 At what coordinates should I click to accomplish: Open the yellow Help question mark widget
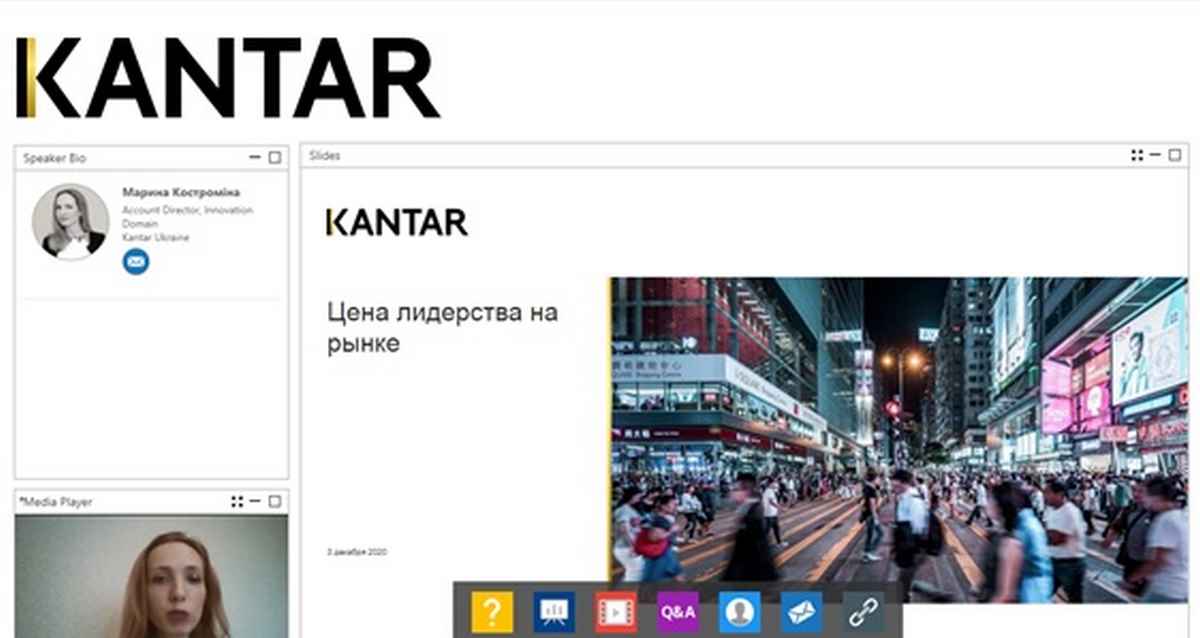[492, 611]
